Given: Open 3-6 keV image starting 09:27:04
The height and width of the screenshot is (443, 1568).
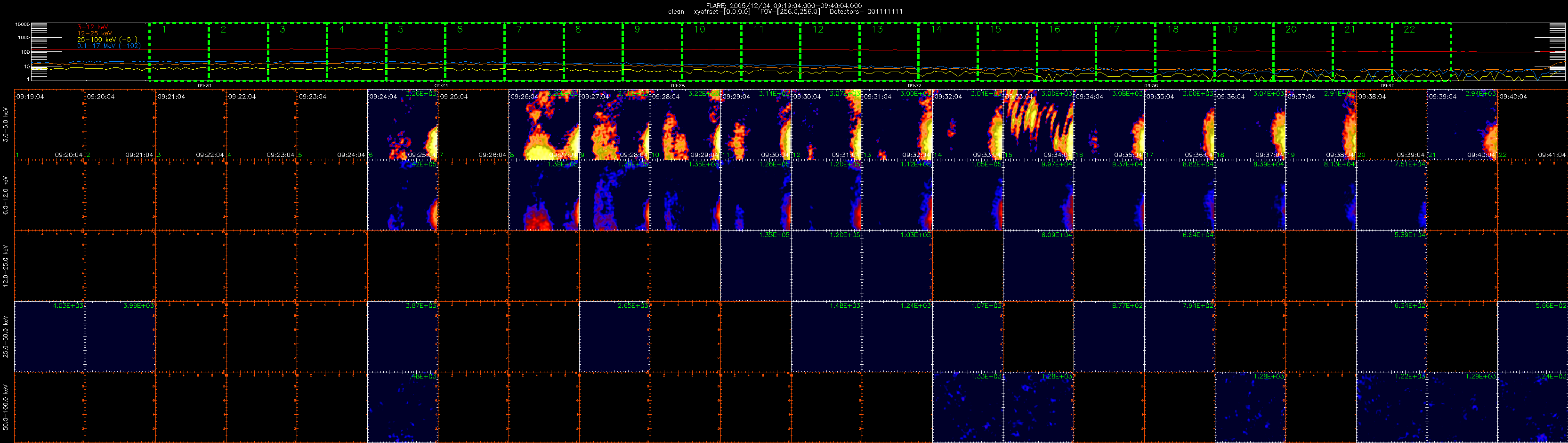Looking at the screenshot, I should point(614,125).
